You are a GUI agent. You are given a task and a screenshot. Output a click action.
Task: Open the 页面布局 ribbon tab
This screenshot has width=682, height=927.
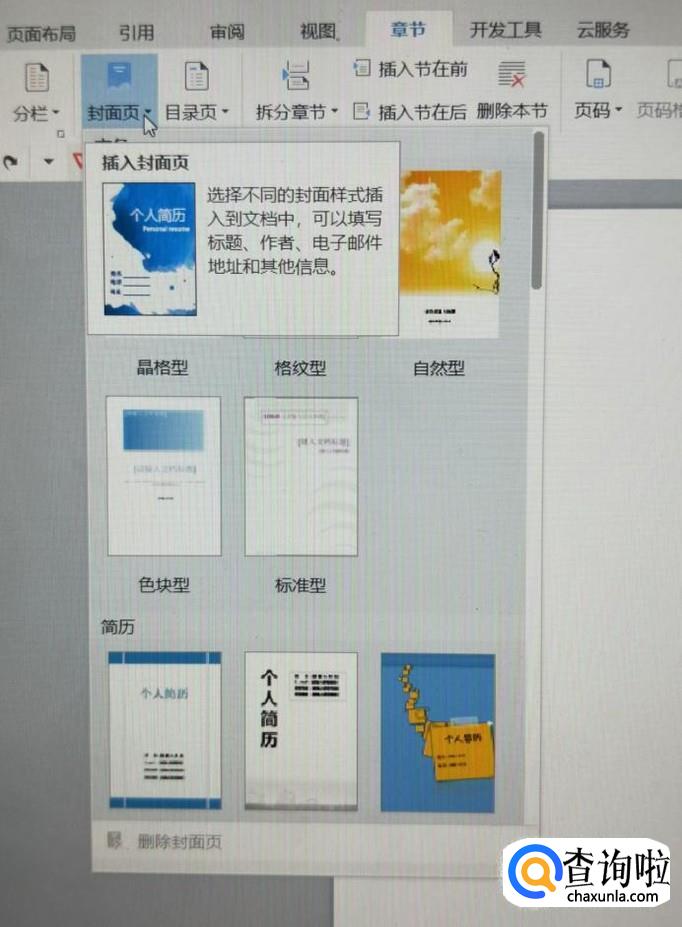[x=40, y=34]
